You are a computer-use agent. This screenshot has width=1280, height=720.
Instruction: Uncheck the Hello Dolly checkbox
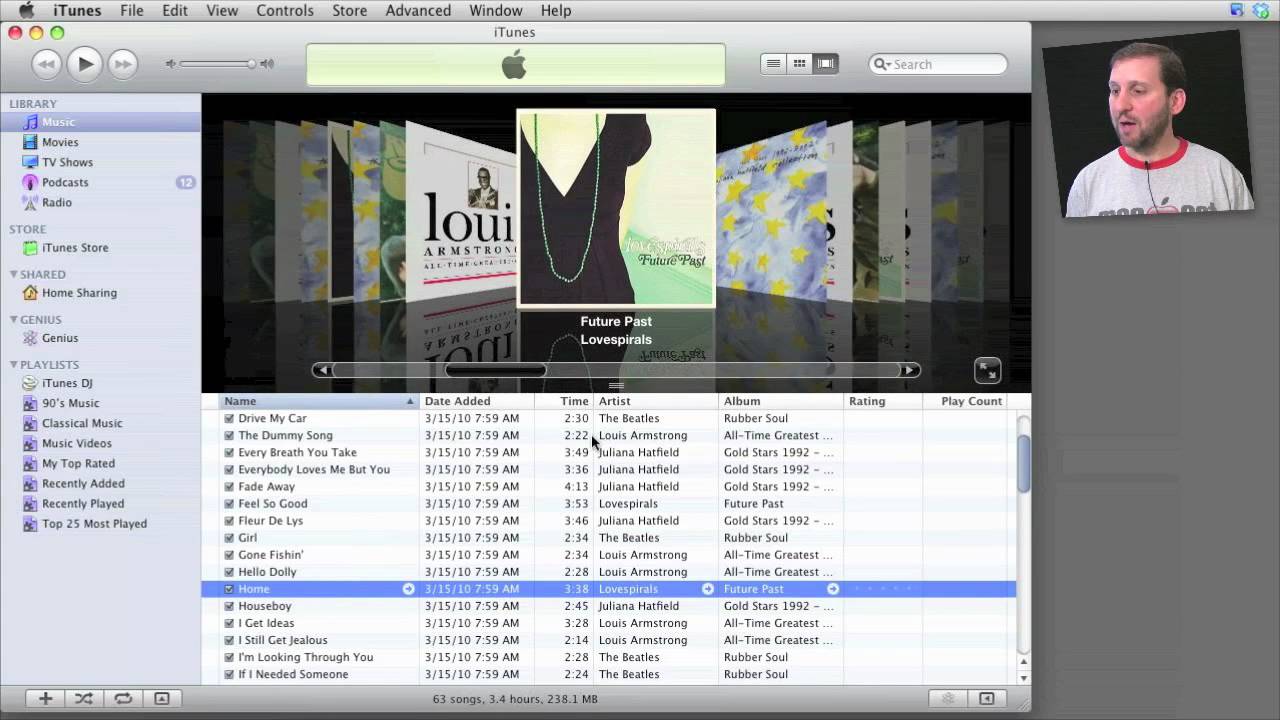(229, 572)
